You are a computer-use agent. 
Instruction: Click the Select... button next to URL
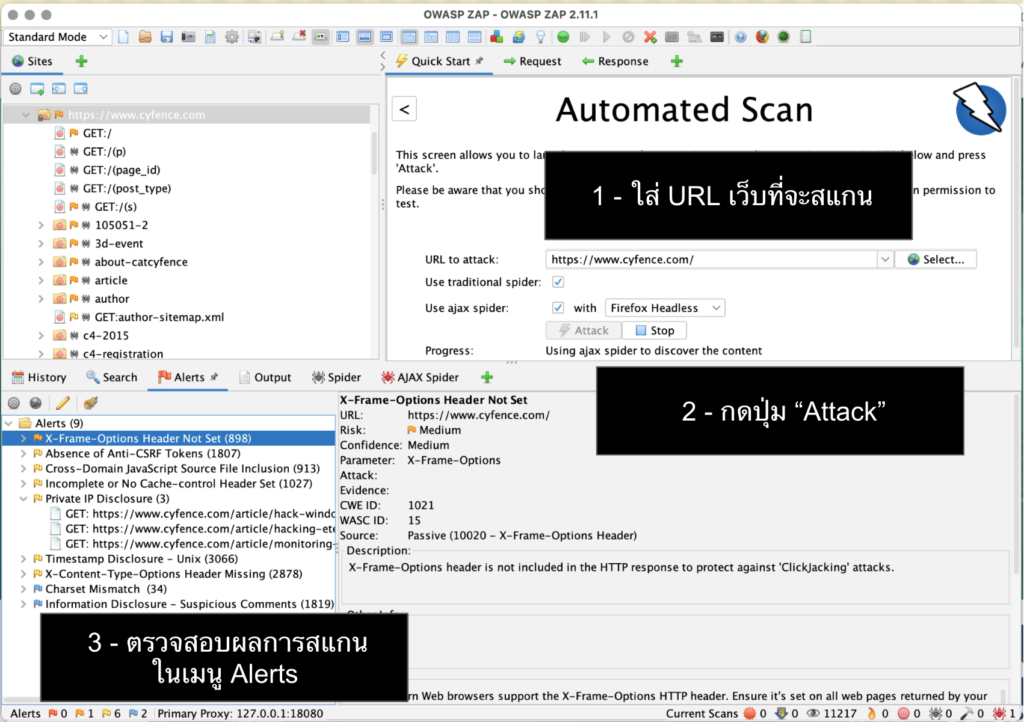(936, 259)
